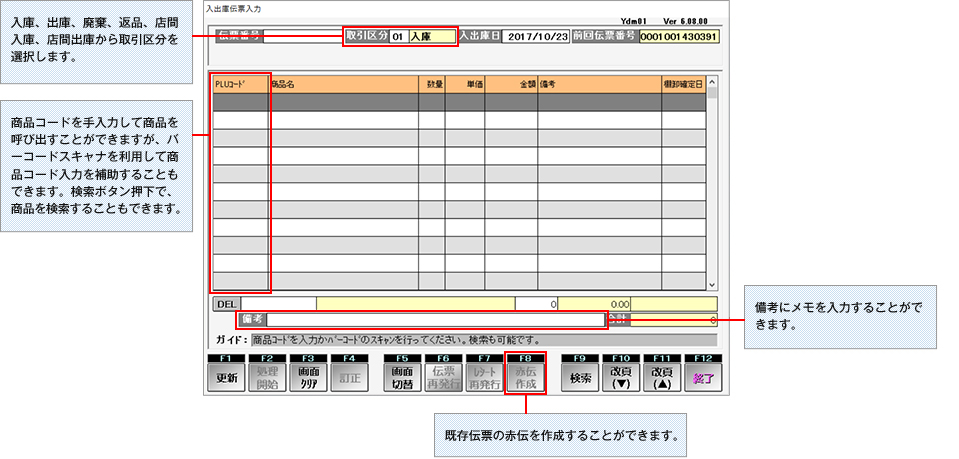Go to next page with F10 改頁(▼)
This screenshot has height=459, width=959.
[x=621, y=378]
